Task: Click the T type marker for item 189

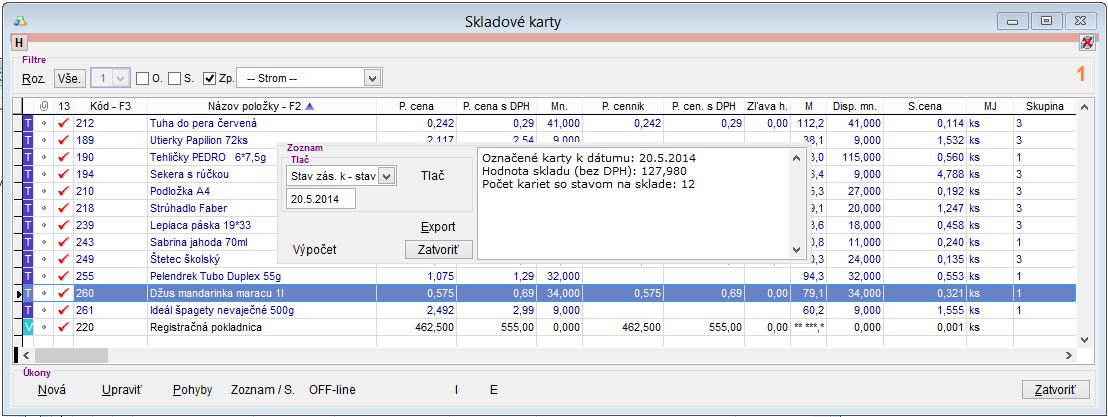Action: pos(28,141)
